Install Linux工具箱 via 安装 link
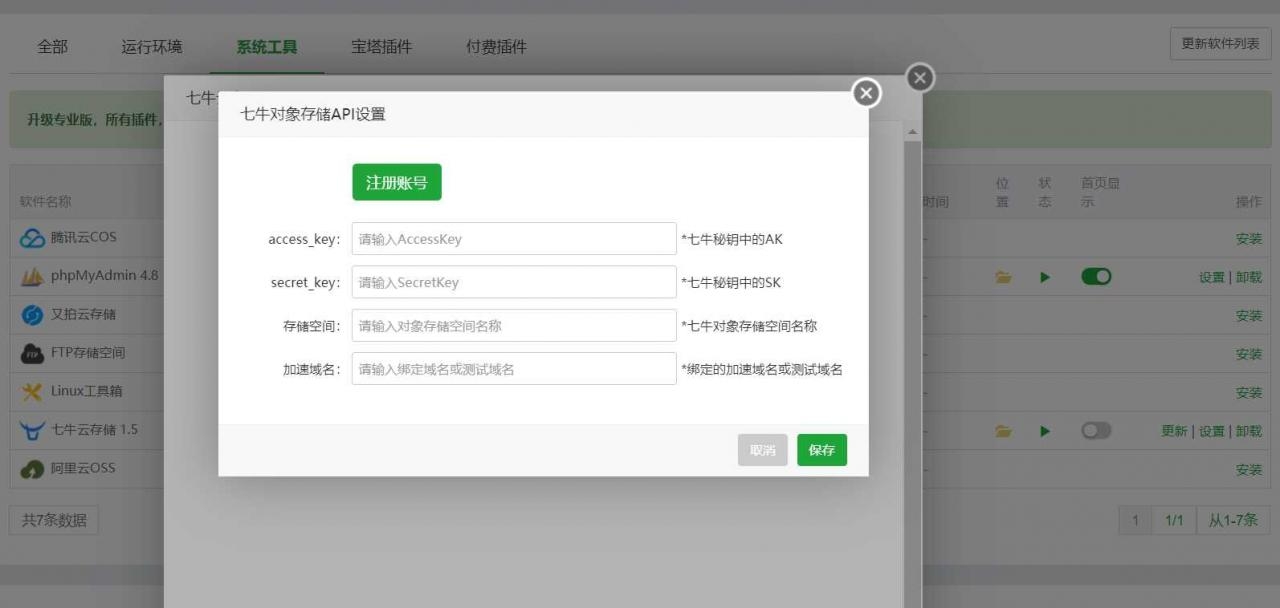1280x608 pixels. click(1249, 393)
